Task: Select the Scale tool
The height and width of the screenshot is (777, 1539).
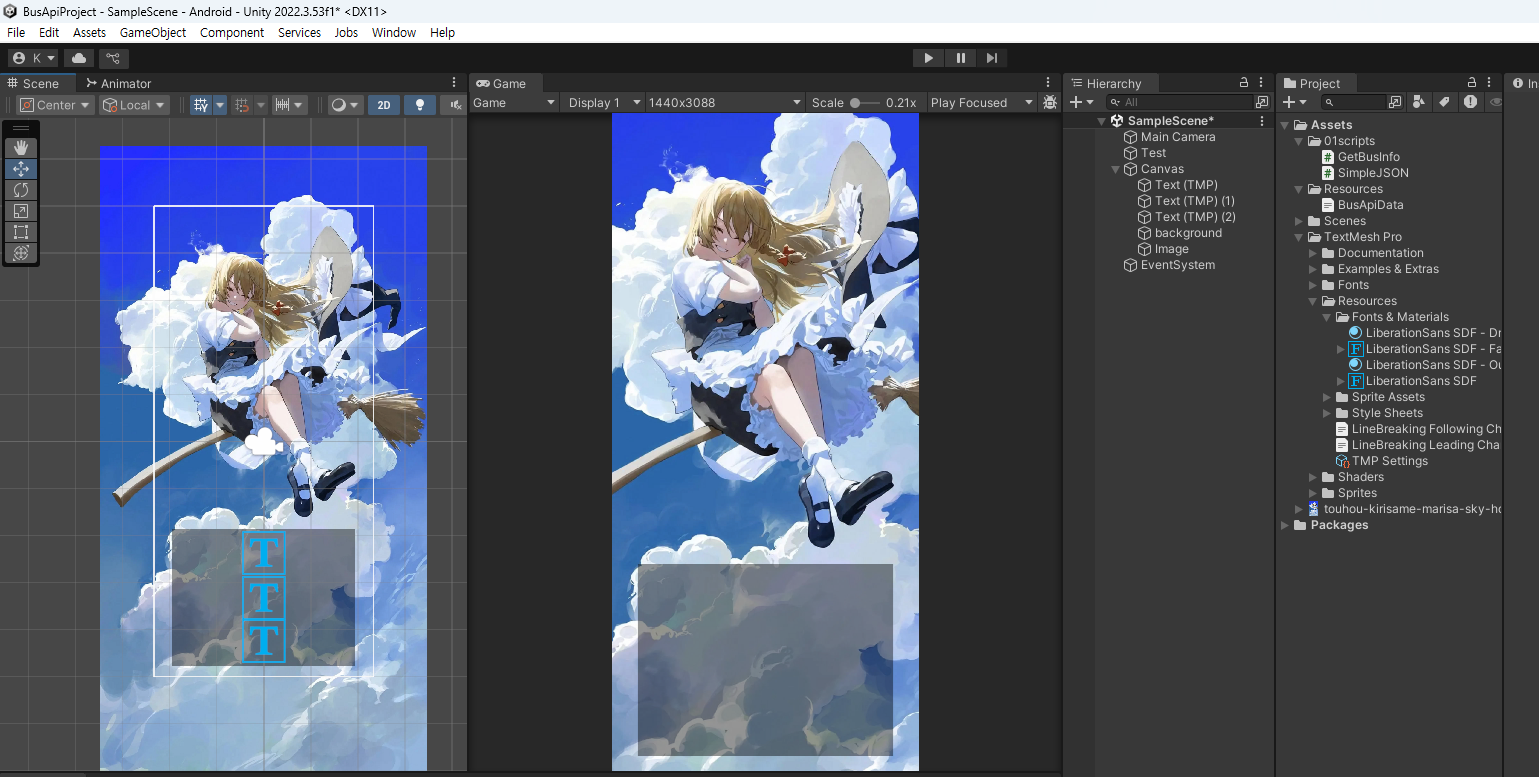Action: coord(21,211)
